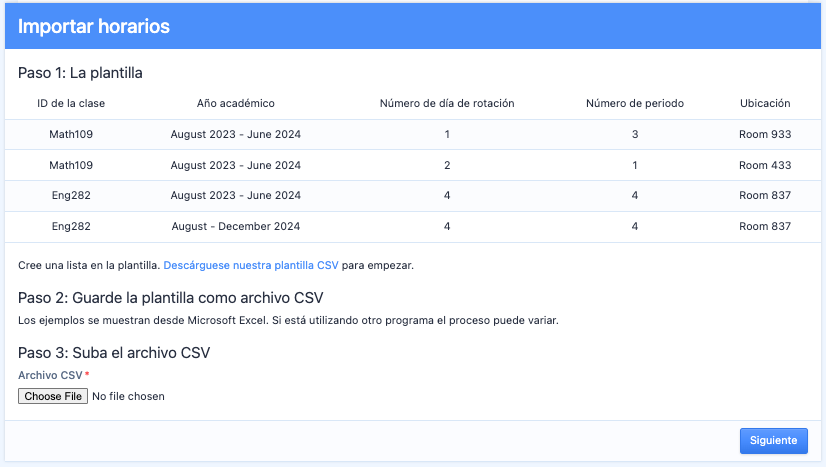Click Eng282 in the August - December row
This screenshot has width=826, height=467.
[71, 226]
